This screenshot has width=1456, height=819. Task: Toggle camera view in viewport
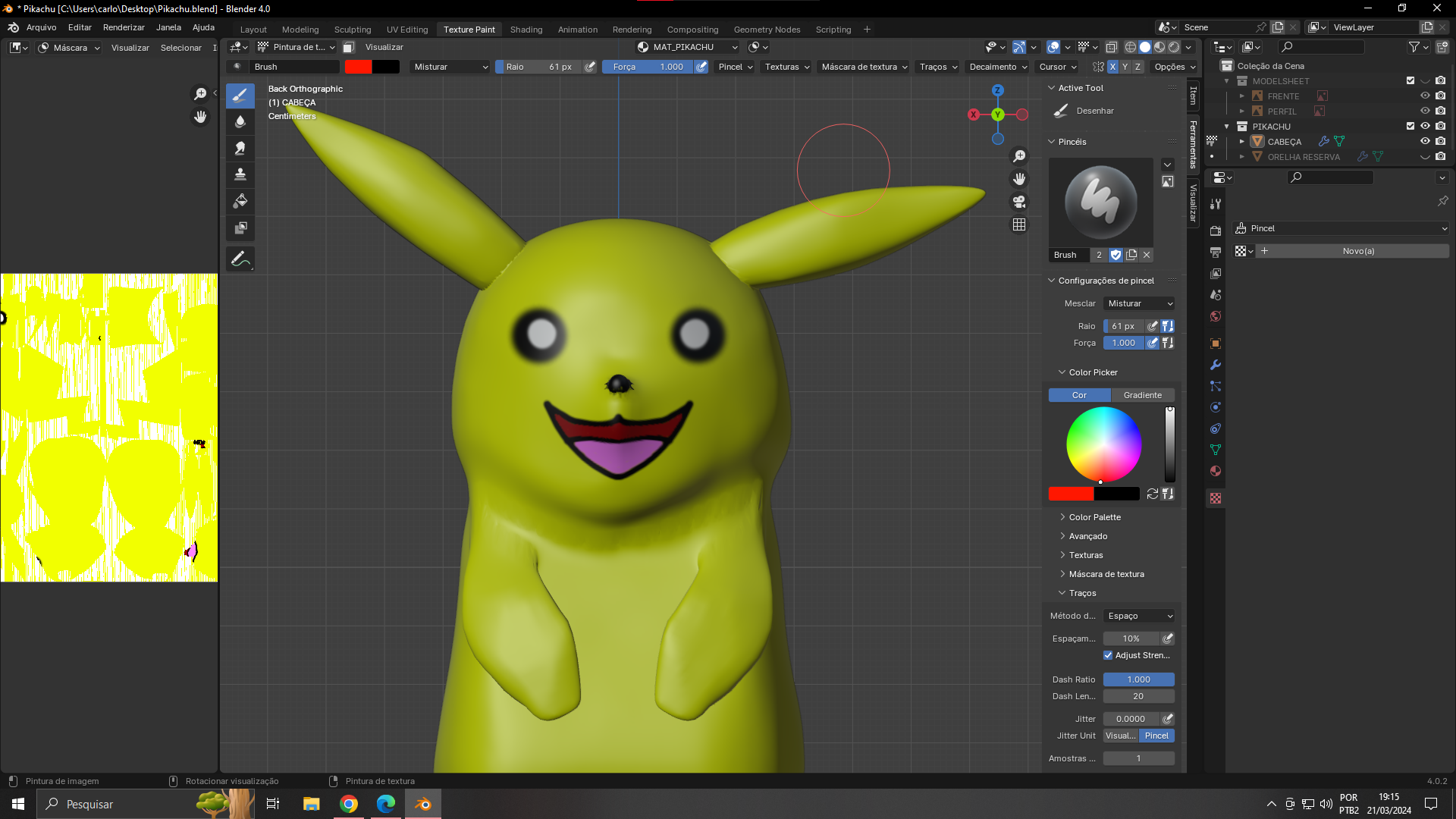1019,202
